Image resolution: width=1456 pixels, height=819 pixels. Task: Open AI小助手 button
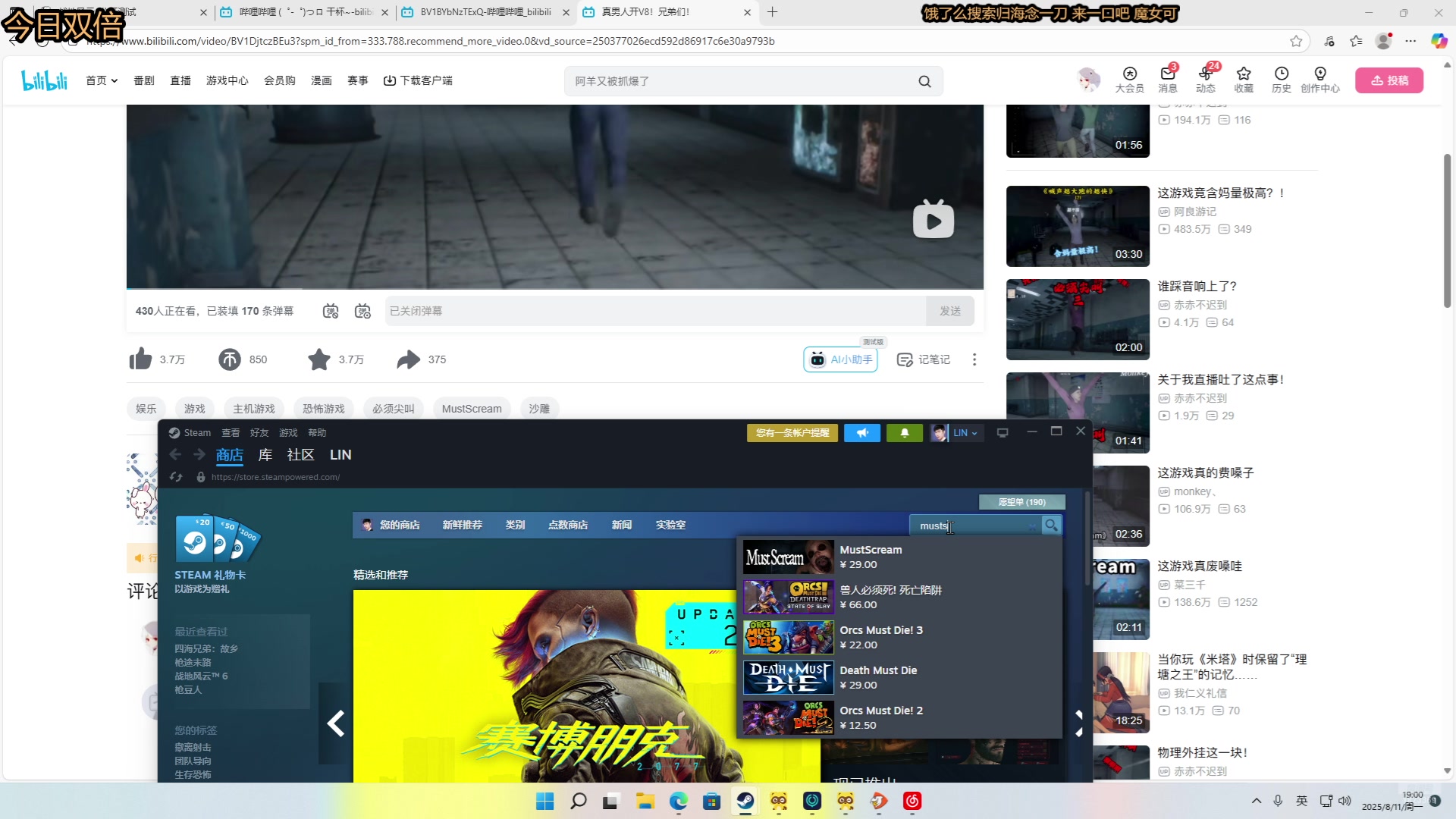(x=840, y=359)
